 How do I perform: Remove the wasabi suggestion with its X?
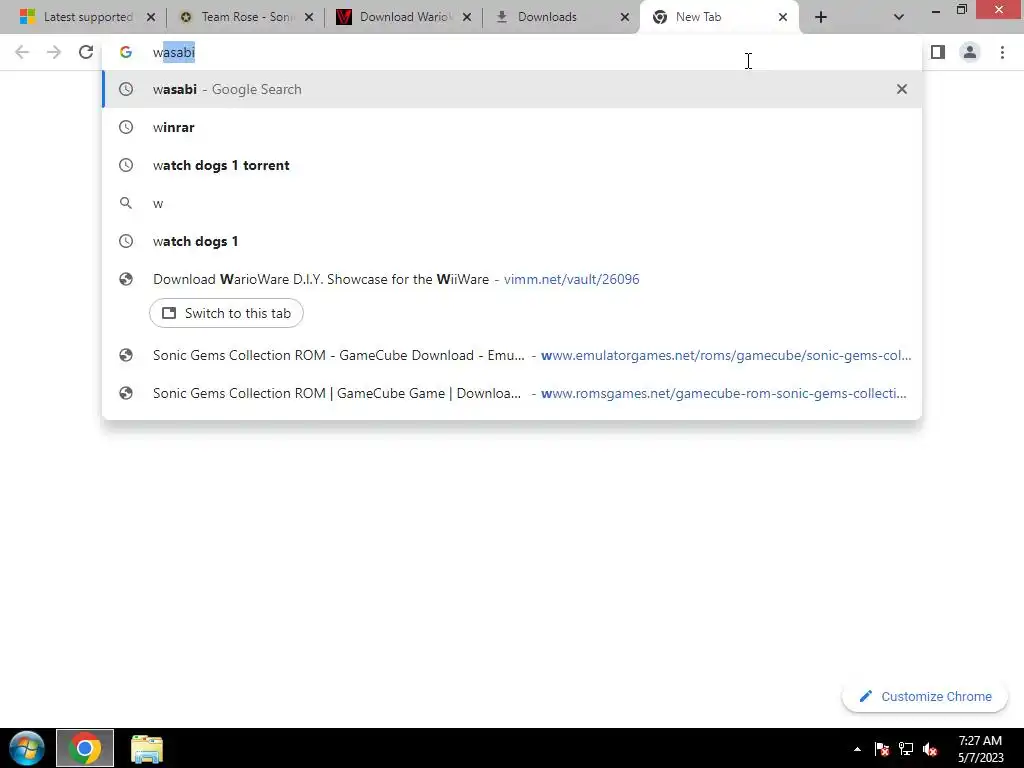[x=902, y=89]
